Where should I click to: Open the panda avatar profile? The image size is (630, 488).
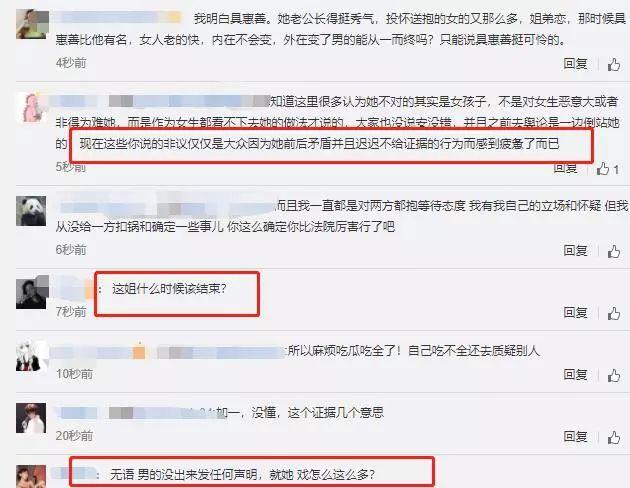coord(31,211)
